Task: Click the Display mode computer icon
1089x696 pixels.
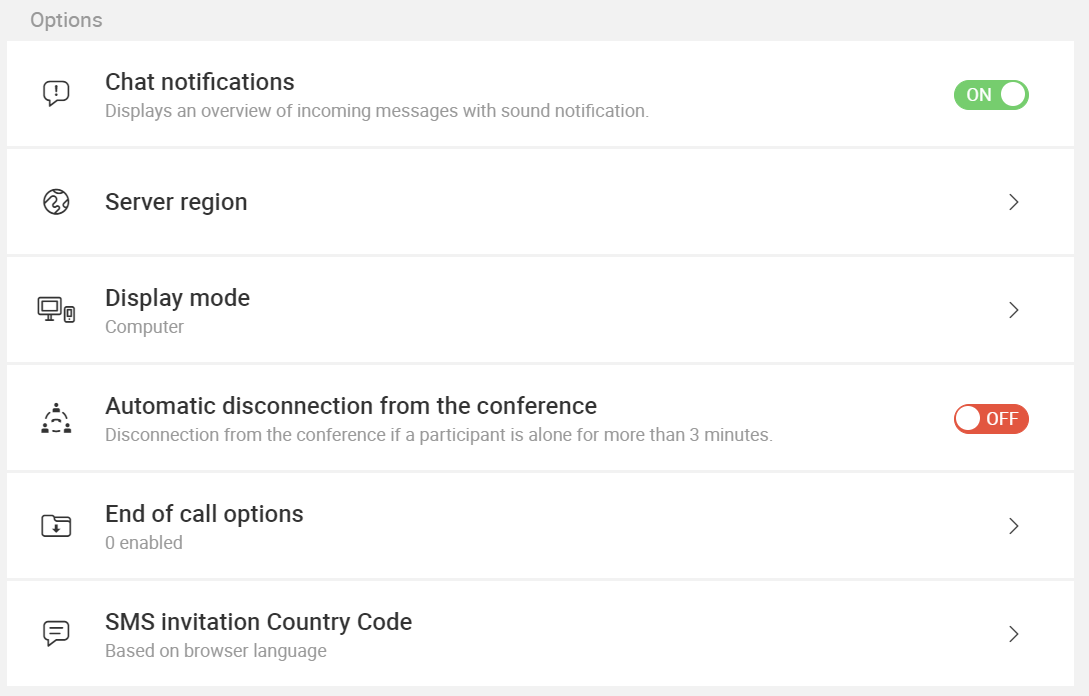Action: click(56, 310)
